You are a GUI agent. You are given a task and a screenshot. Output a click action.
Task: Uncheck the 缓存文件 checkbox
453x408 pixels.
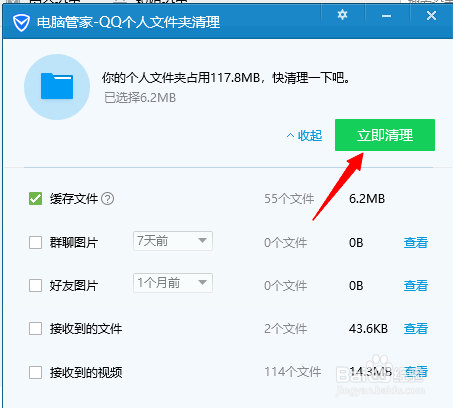pos(35,199)
